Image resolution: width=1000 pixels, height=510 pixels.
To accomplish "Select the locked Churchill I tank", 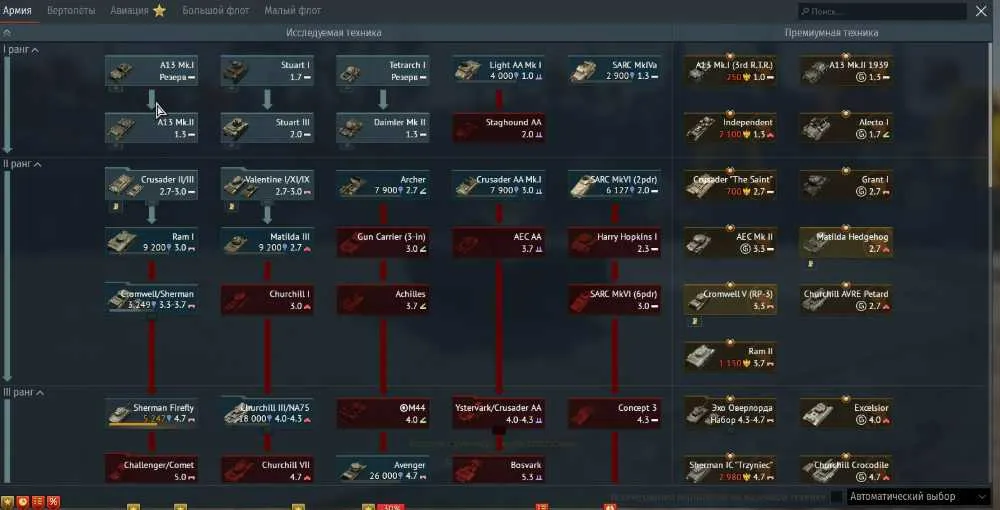I will pos(267,300).
